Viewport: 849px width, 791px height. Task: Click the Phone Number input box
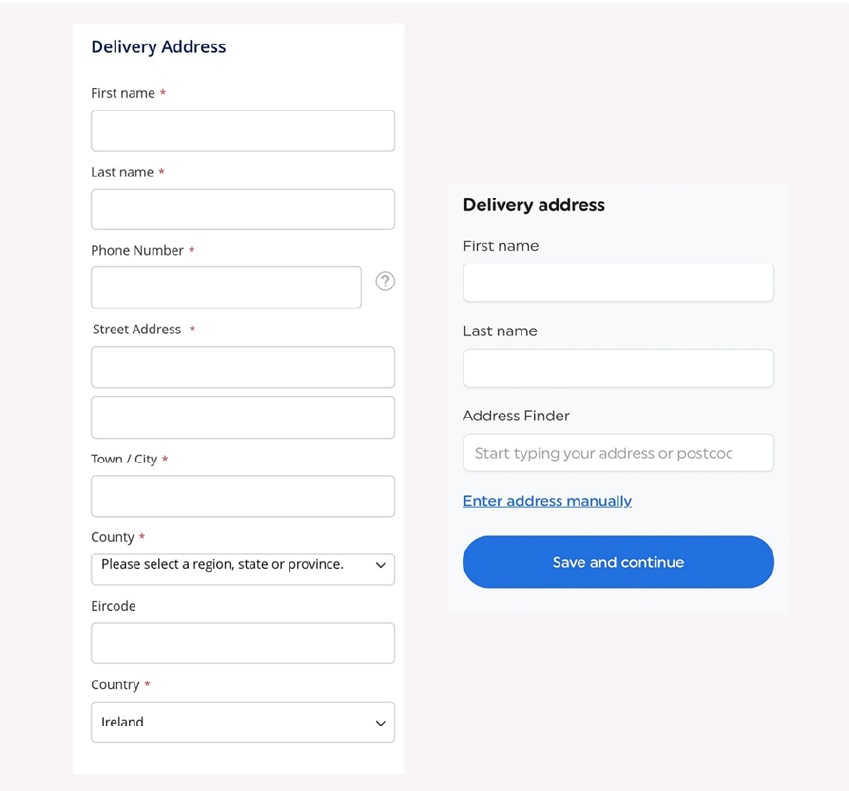pyautogui.click(x=226, y=287)
